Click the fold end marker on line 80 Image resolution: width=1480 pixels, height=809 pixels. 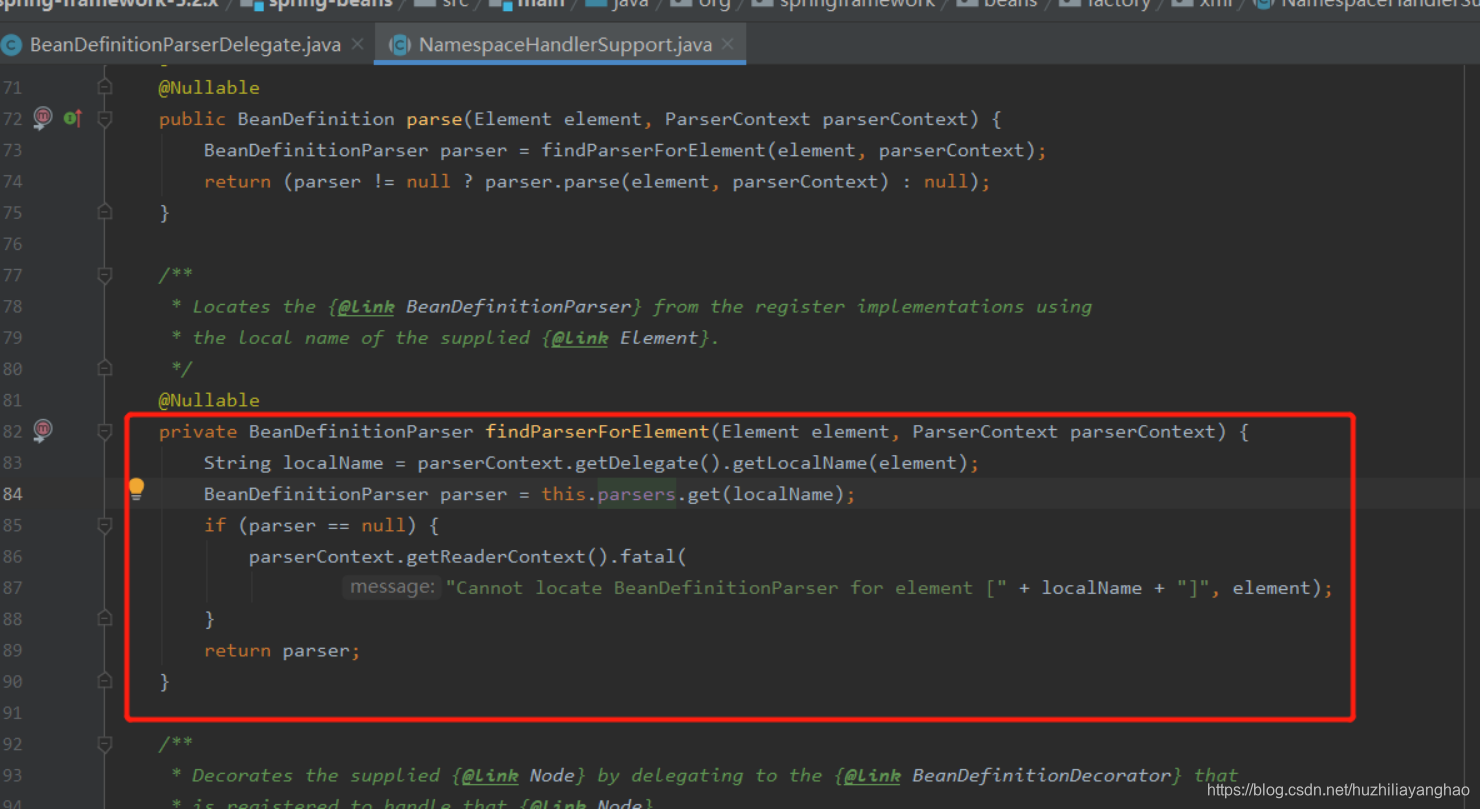pos(104,368)
